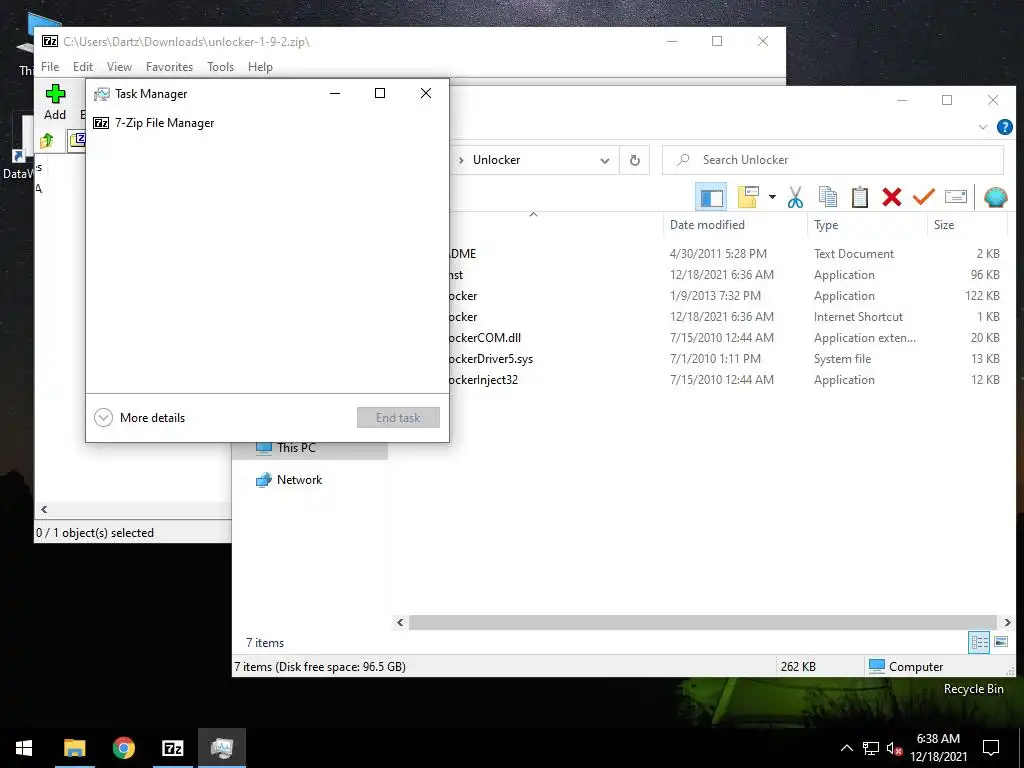Click the blue Help question mark icon
The image size is (1024, 768).
coord(1004,127)
